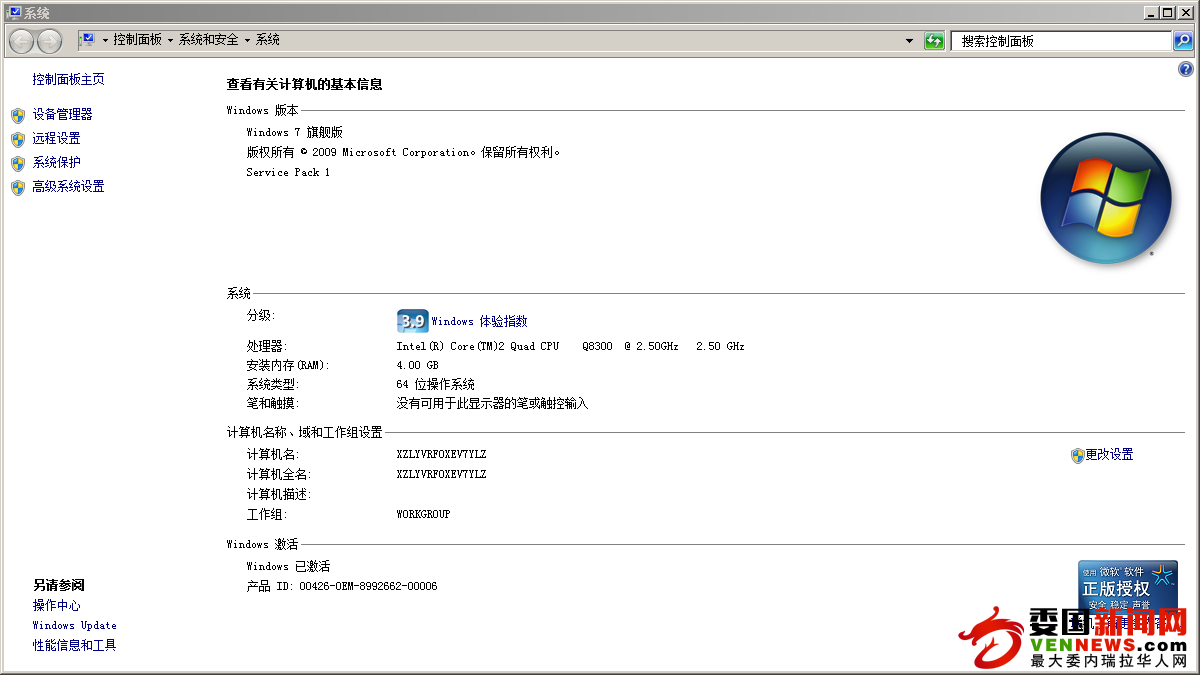The height and width of the screenshot is (675, 1200).
Task: Click the 4.00 GB memory value
Action: pos(417,365)
